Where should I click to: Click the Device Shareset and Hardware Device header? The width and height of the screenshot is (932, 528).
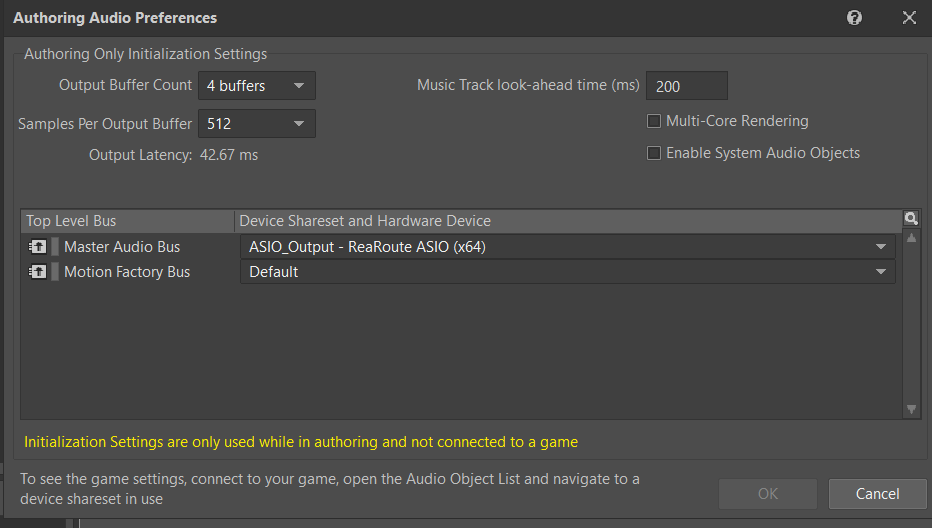568,221
